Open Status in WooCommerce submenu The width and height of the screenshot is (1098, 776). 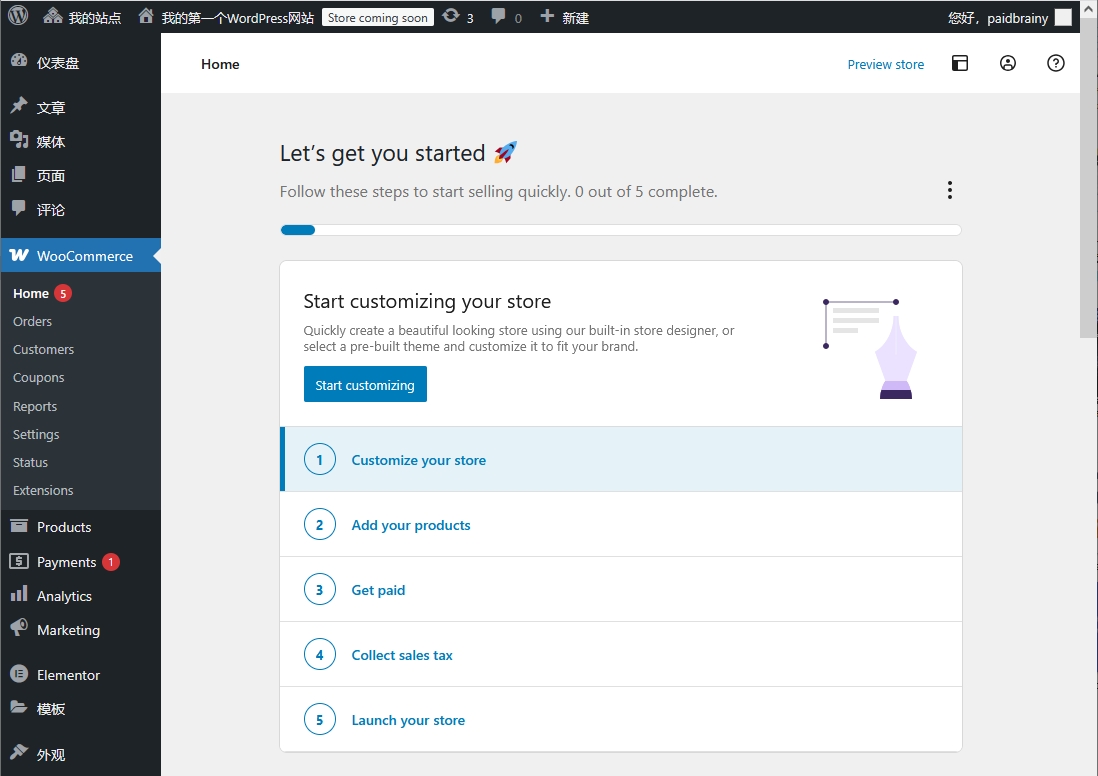(30, 462)
